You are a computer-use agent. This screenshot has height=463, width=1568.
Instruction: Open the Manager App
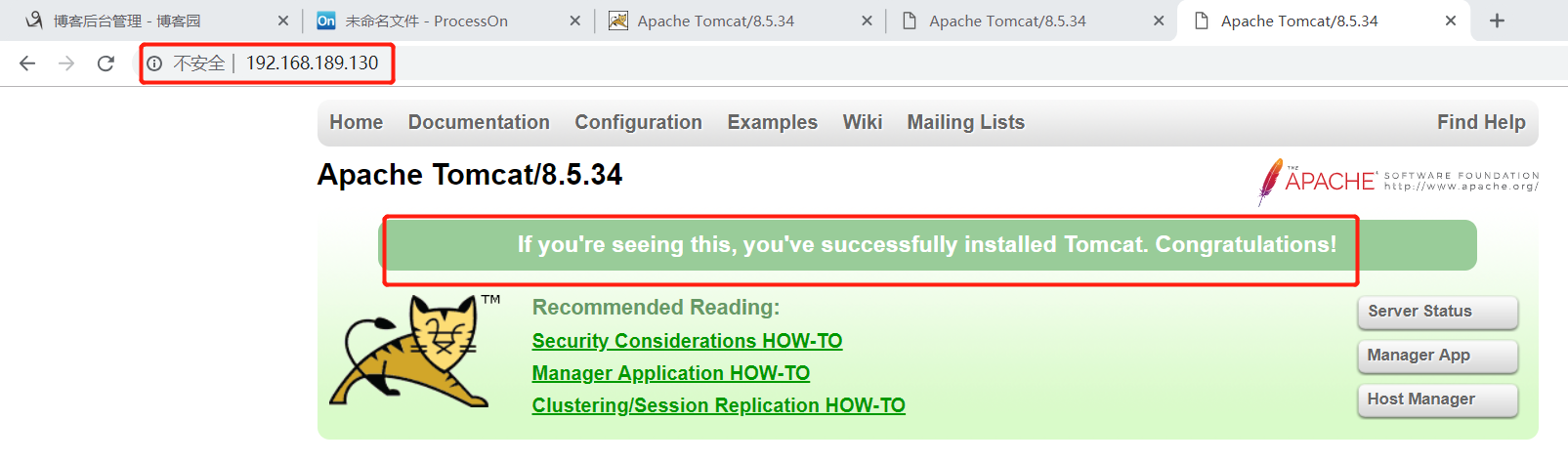point(1437,356)
